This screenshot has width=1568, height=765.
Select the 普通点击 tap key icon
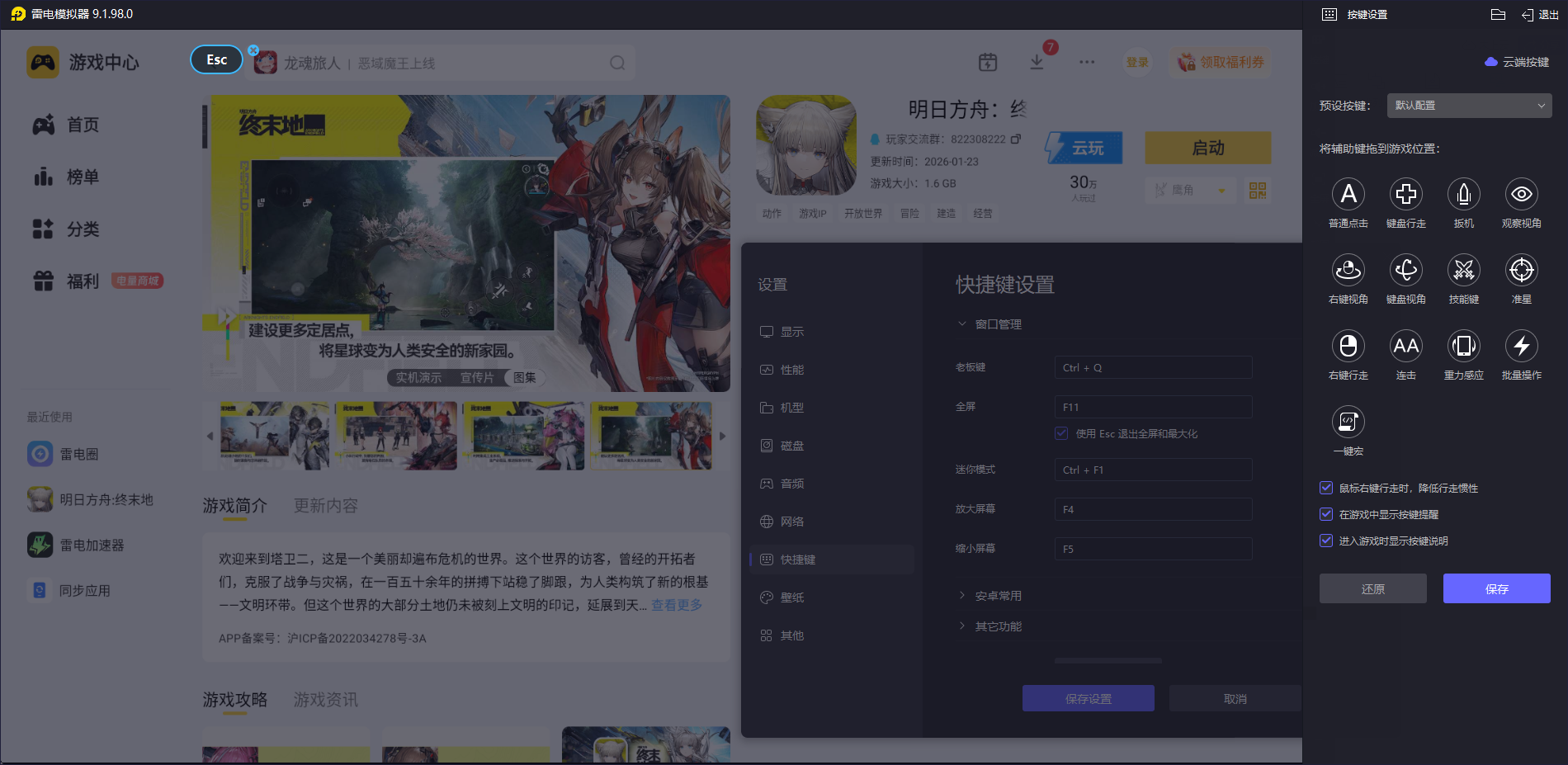point(1348,194)
